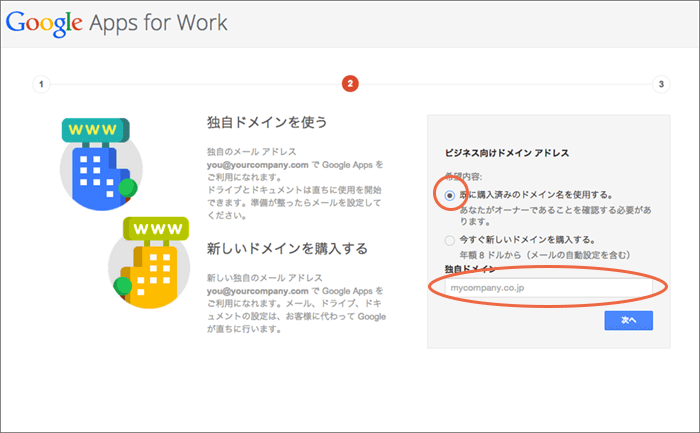Image resolution: width=700 pixels, height=433 pixels.
Task: Click the 新しいドメインを購入する heading
Action: [287, 249]
